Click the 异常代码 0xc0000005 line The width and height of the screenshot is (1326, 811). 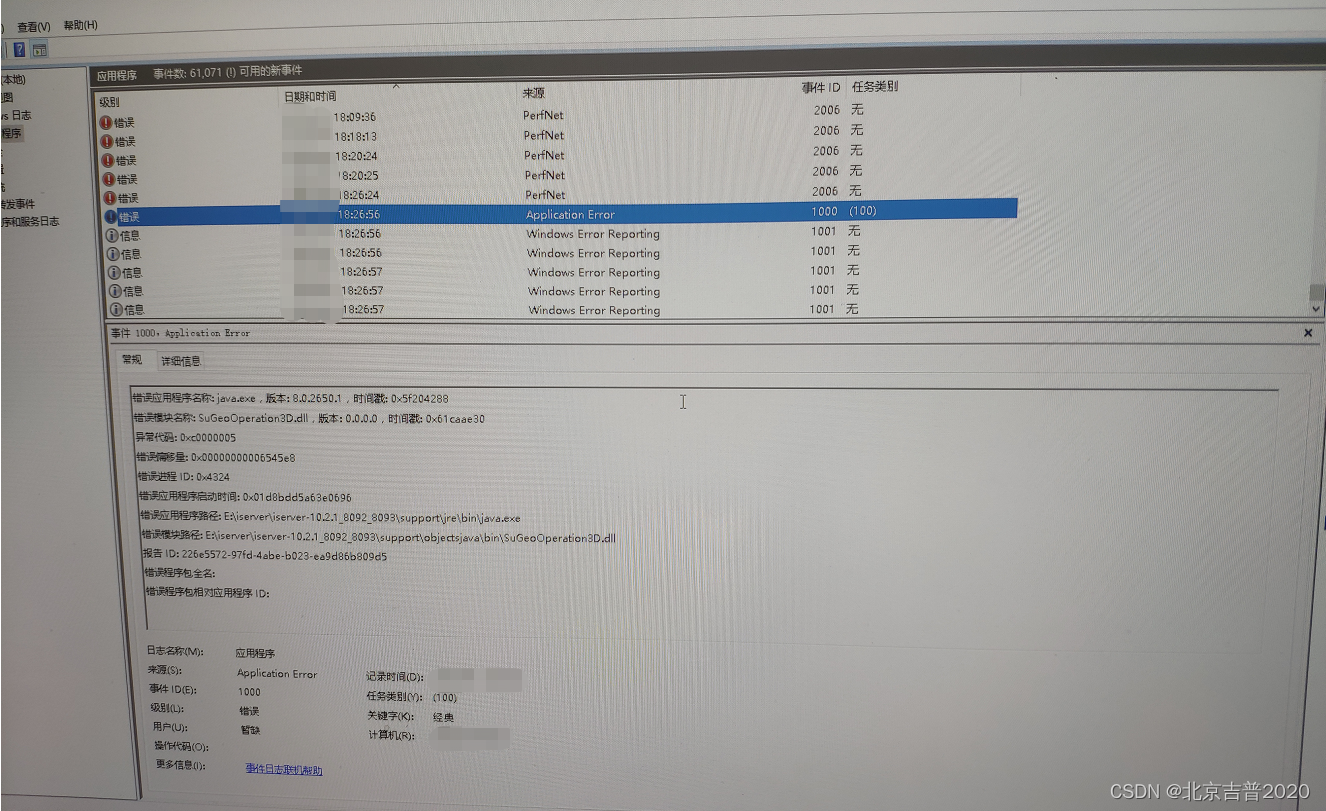coord(186,437)
